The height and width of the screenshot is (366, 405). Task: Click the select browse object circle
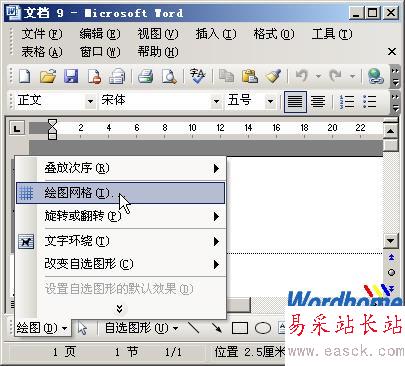(391, 273)
